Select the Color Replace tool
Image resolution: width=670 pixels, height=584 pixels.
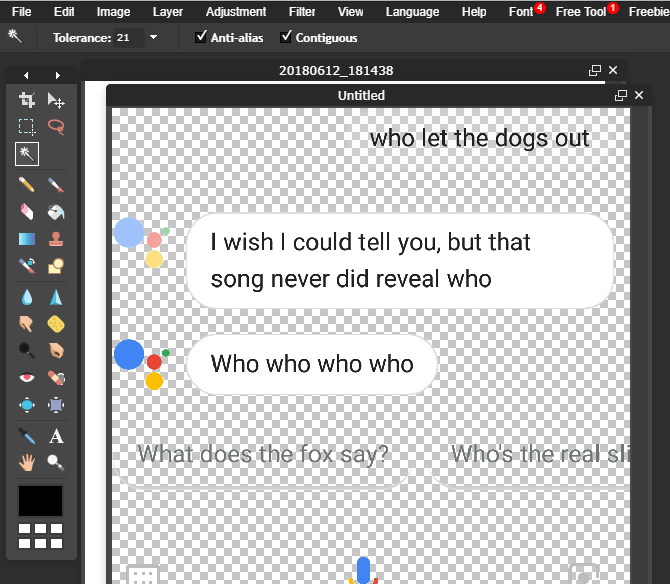tap(26, 266)
